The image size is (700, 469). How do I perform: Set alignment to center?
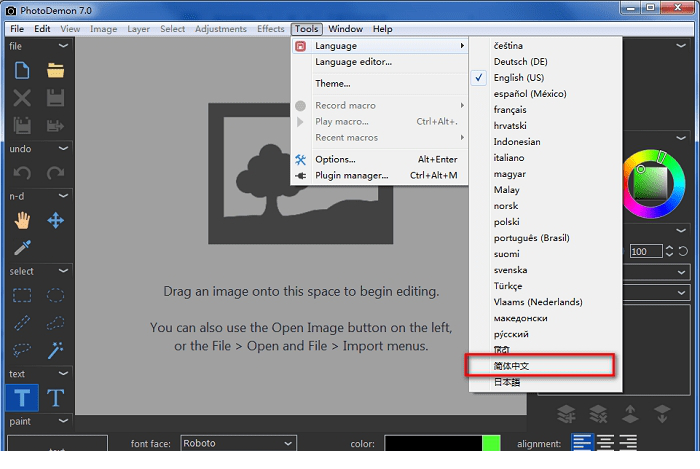point(605,442)
